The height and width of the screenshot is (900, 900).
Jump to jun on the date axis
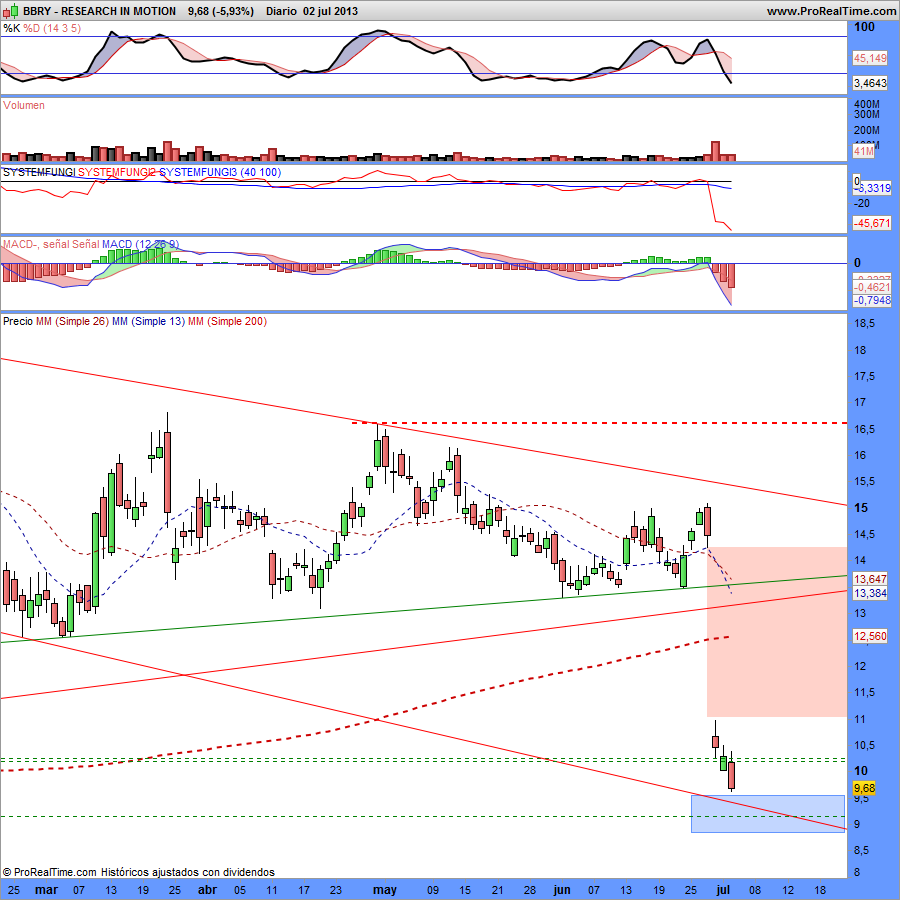pyautogui.click(x=562, y=890)
